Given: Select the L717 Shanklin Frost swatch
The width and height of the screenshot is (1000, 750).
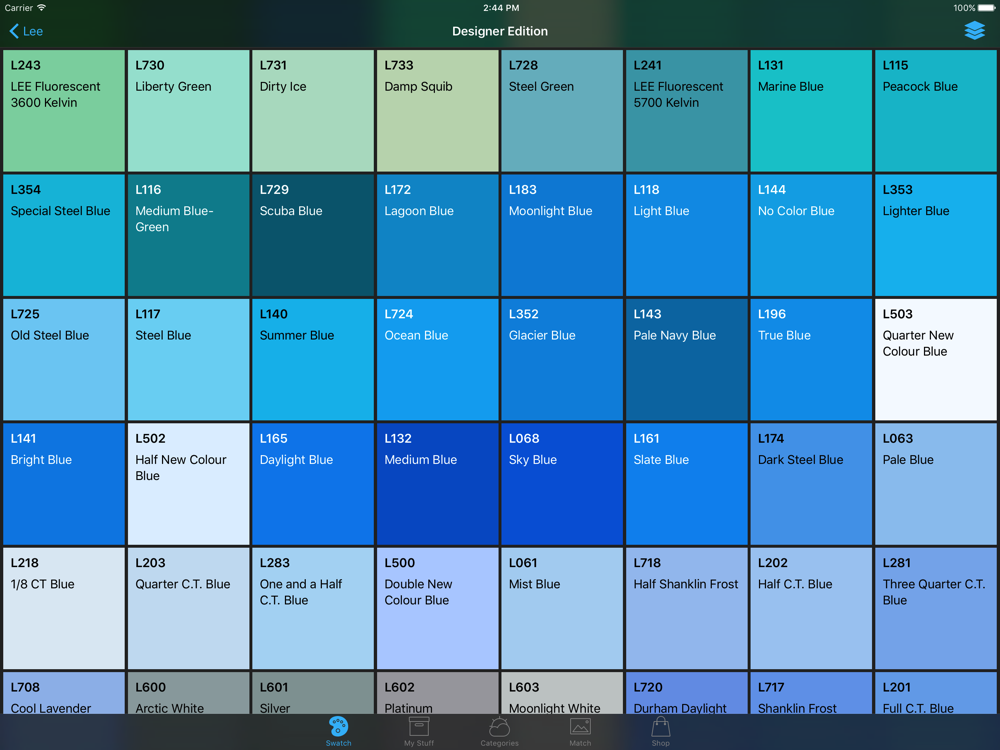Looking at the screenshot, I should click(811, 693).
